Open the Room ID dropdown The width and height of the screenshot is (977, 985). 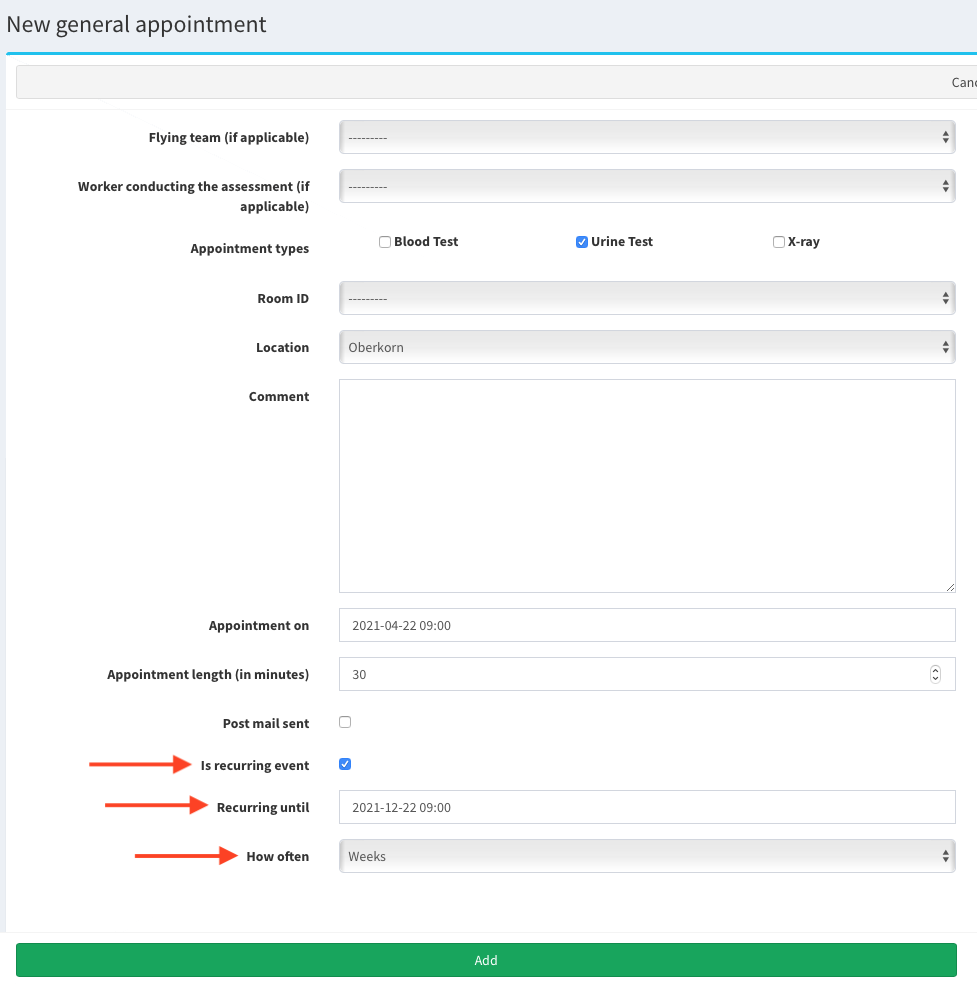tap(647, 298)
